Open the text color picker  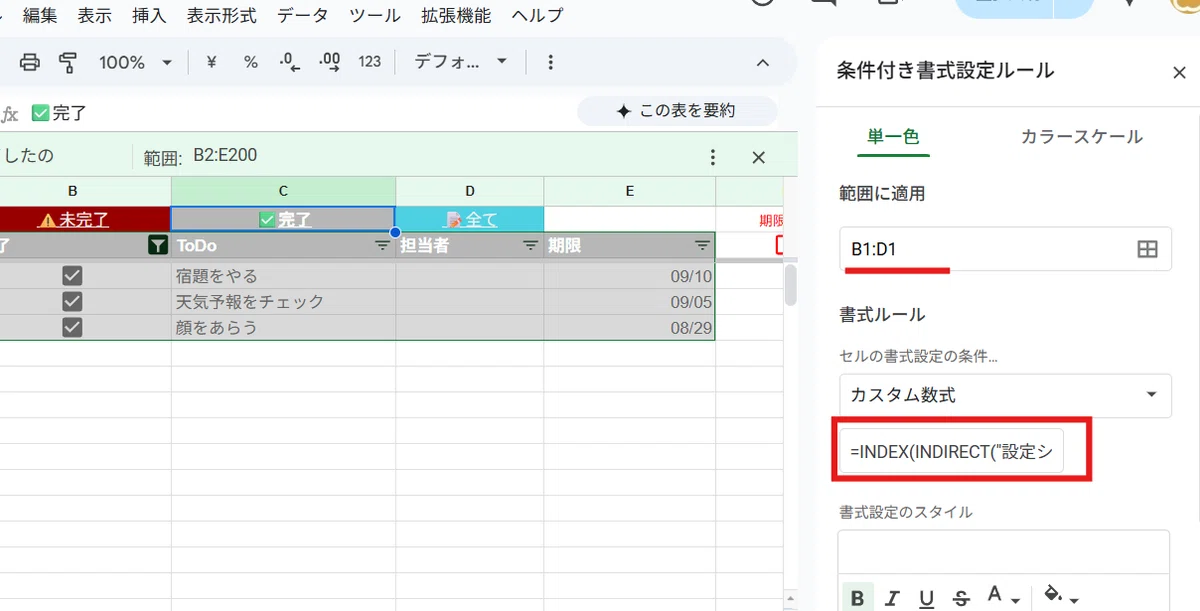[1003, 598]
